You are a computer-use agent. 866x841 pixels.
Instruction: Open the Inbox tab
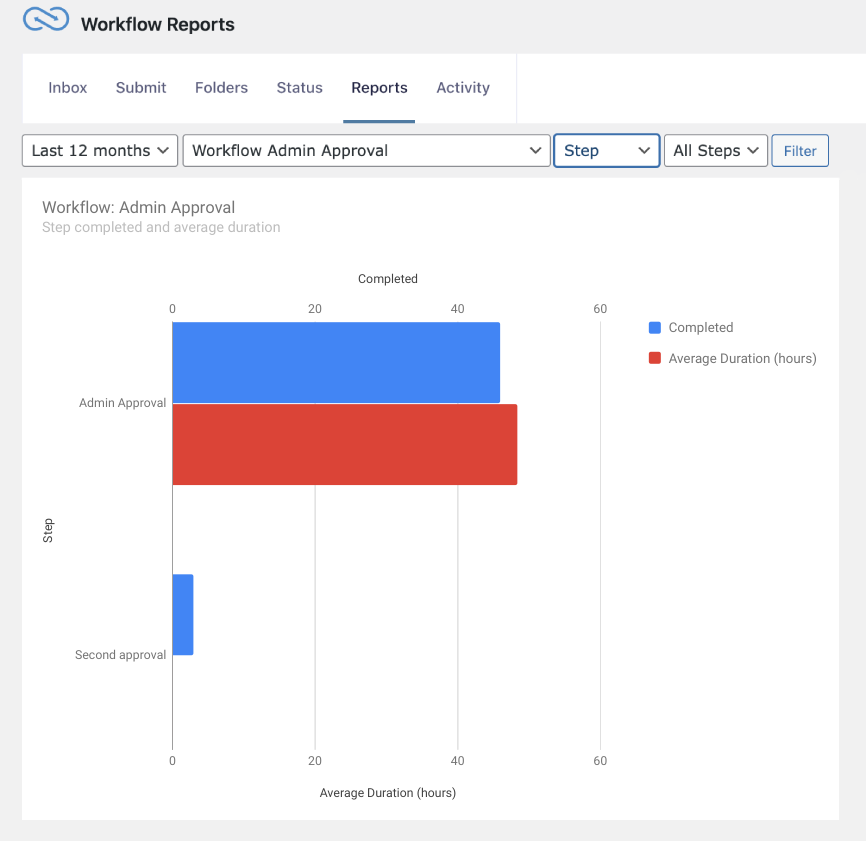click(68, 88)
